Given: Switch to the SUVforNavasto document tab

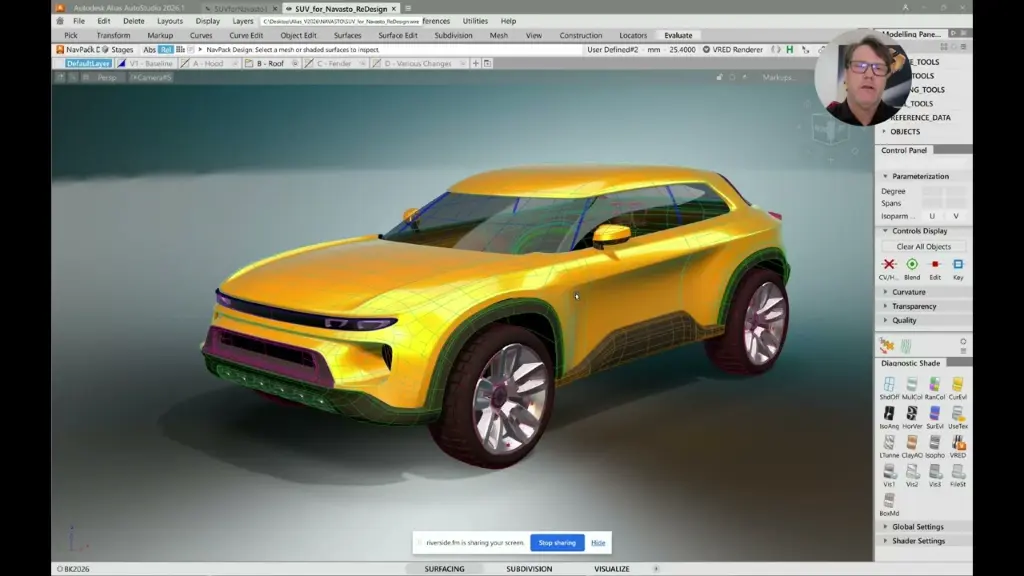Looking at the screenshot, I should pos(240,8).
